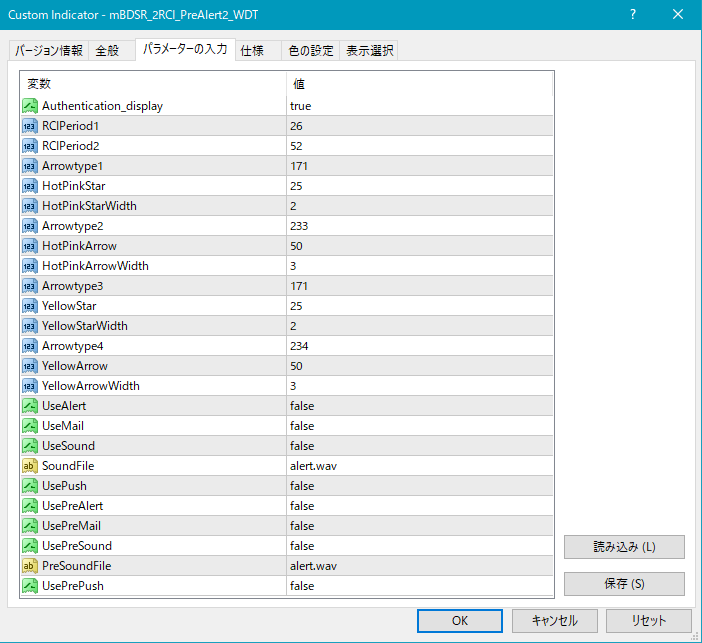
Task: Click the 変数 column header
Action: [x=153, y=84]
